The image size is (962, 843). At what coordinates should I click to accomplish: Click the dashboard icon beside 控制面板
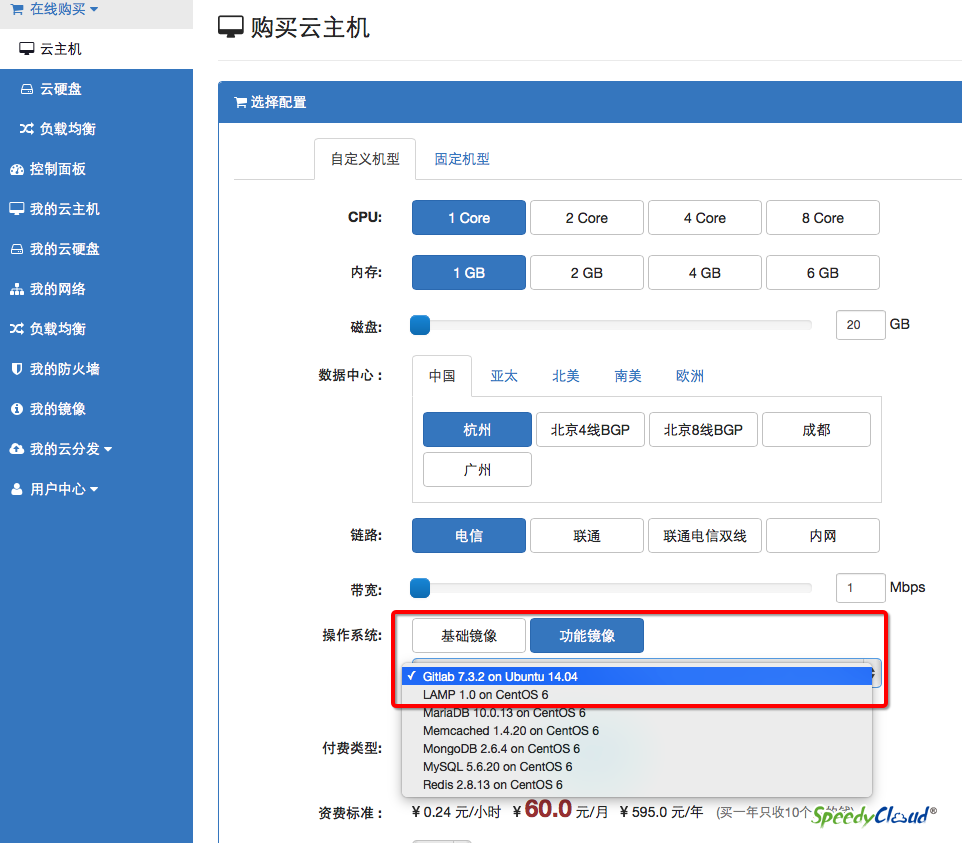[x=17, y=169]
